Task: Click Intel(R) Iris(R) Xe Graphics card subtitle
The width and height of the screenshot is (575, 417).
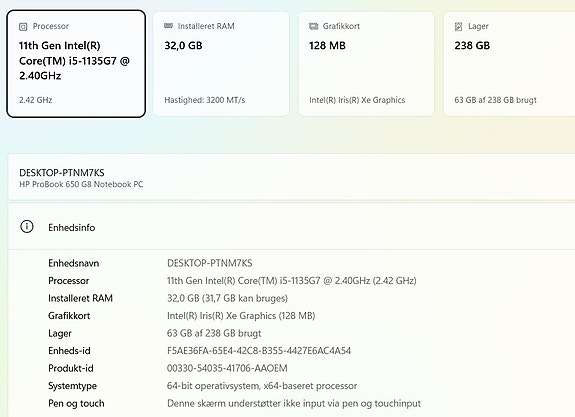Action: (357, 100)
